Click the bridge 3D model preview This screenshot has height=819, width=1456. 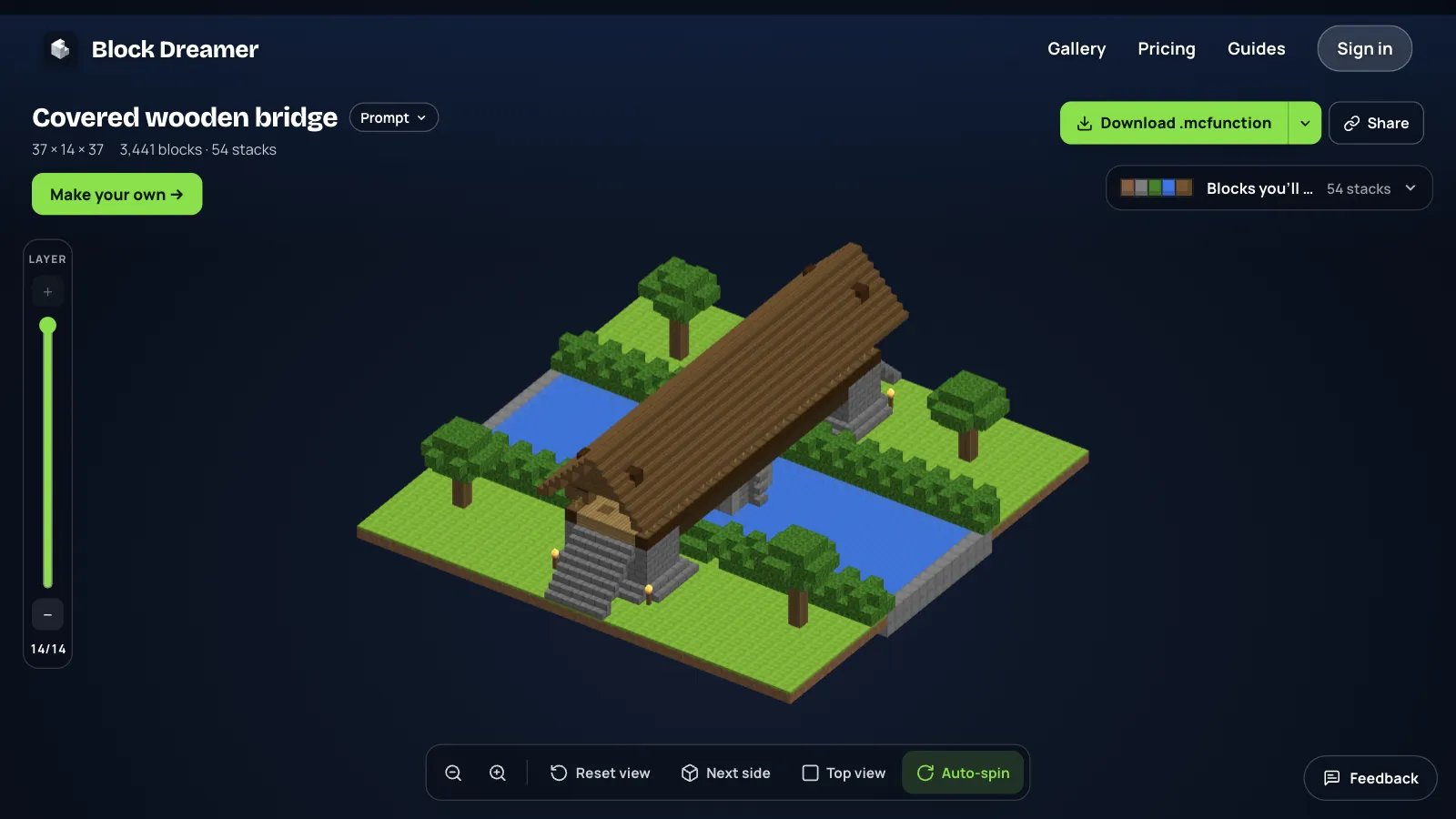click(723, 473)
